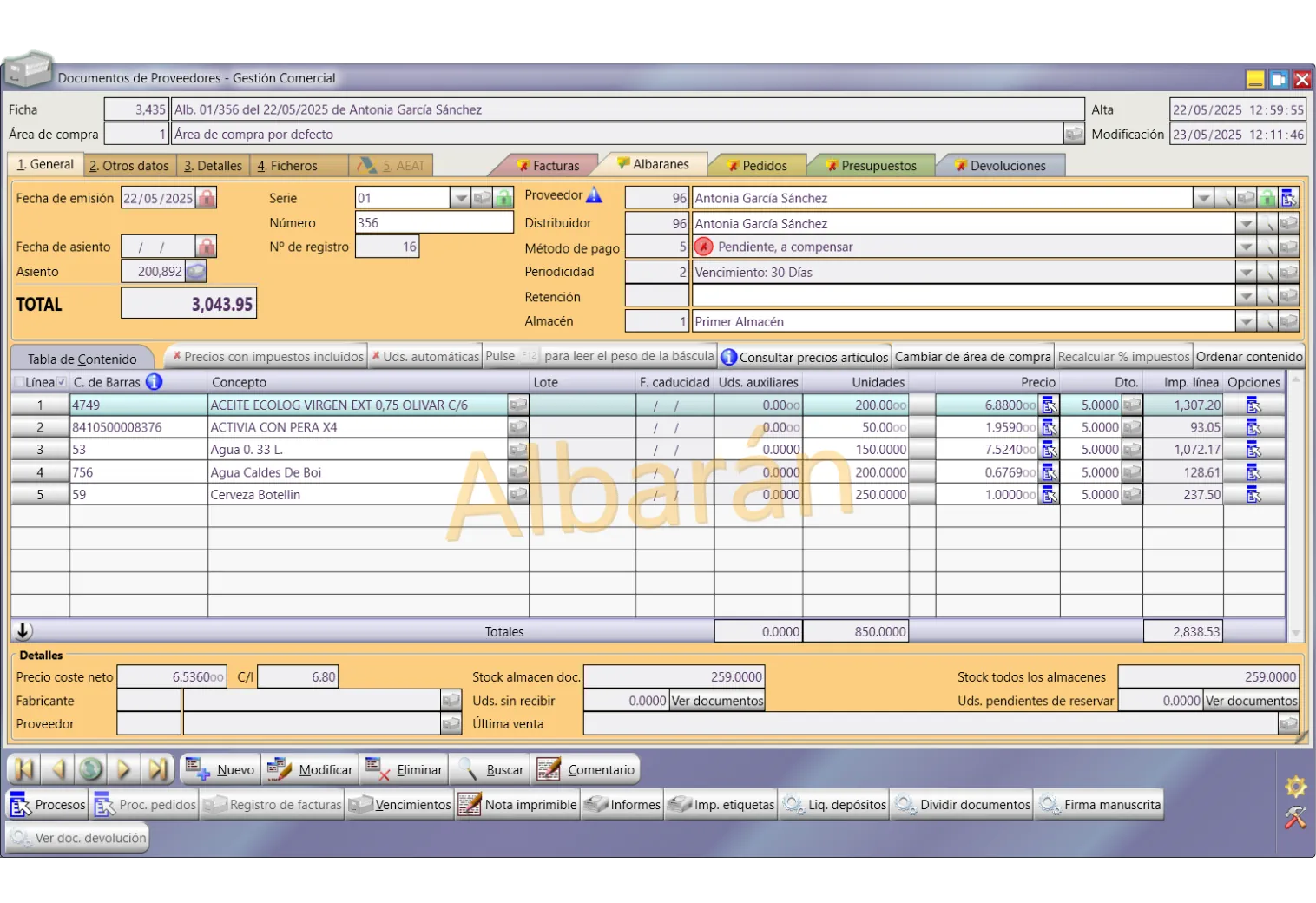Toggle the Línea column header checkbox
Screen dimensions: 1316x903
pos(62,382)
